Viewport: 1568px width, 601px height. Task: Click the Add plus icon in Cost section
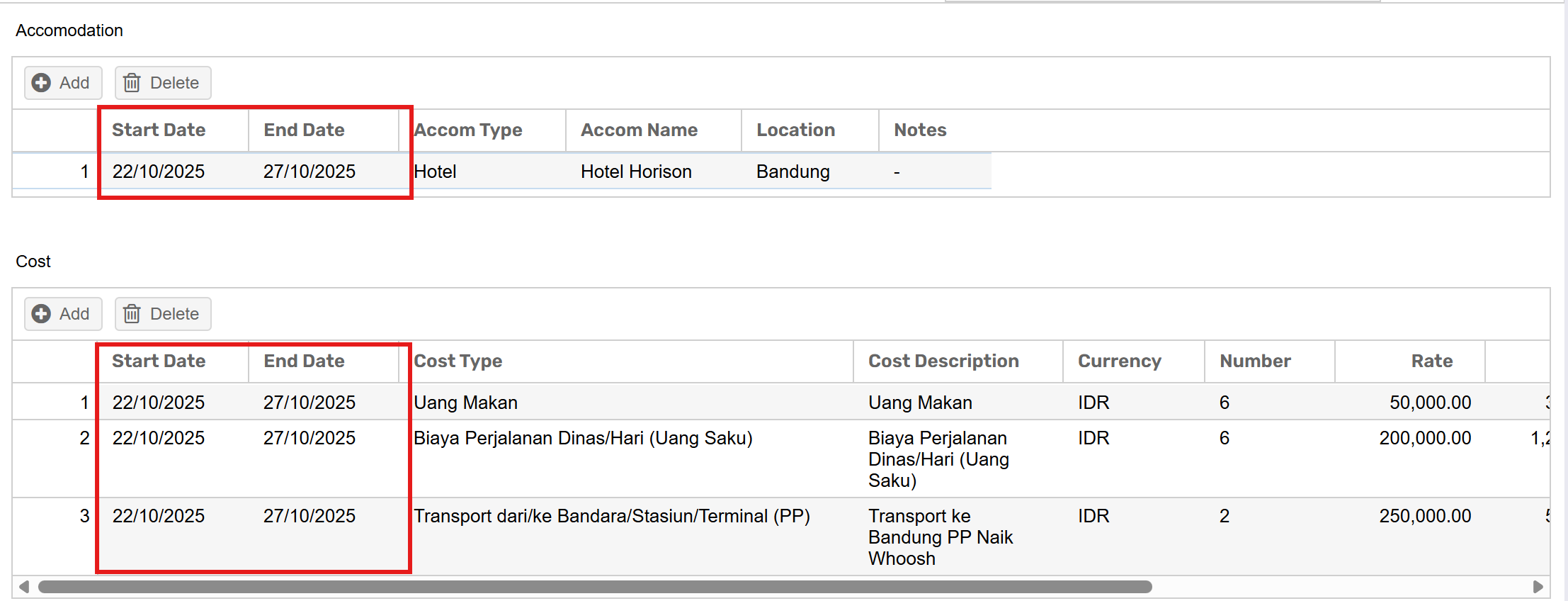(42, 314)
